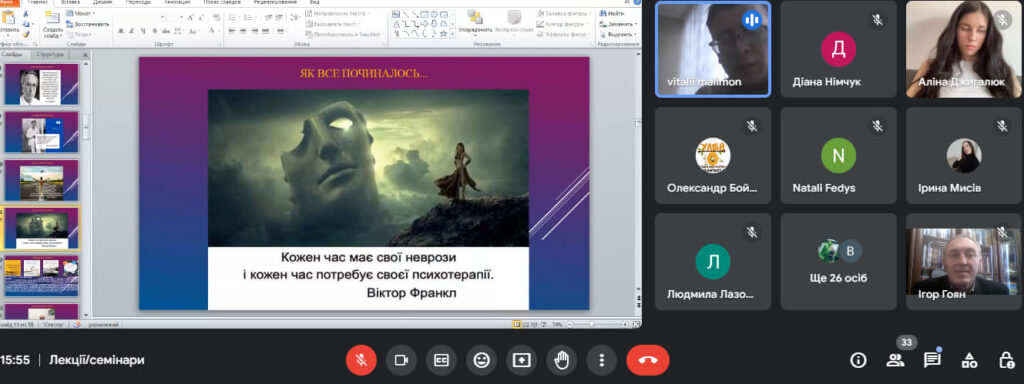
Task: Toggle the camera on or off
Action: pos(401,360)
